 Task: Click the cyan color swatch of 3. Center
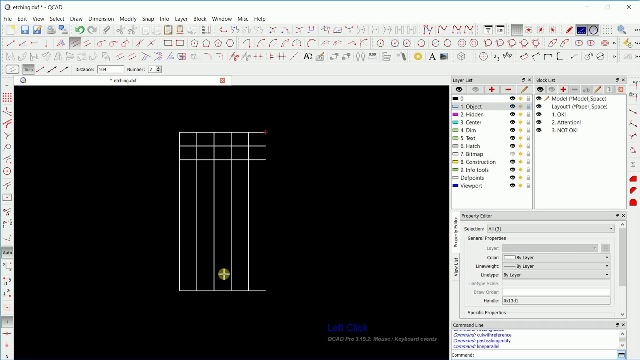pos(456,122)
